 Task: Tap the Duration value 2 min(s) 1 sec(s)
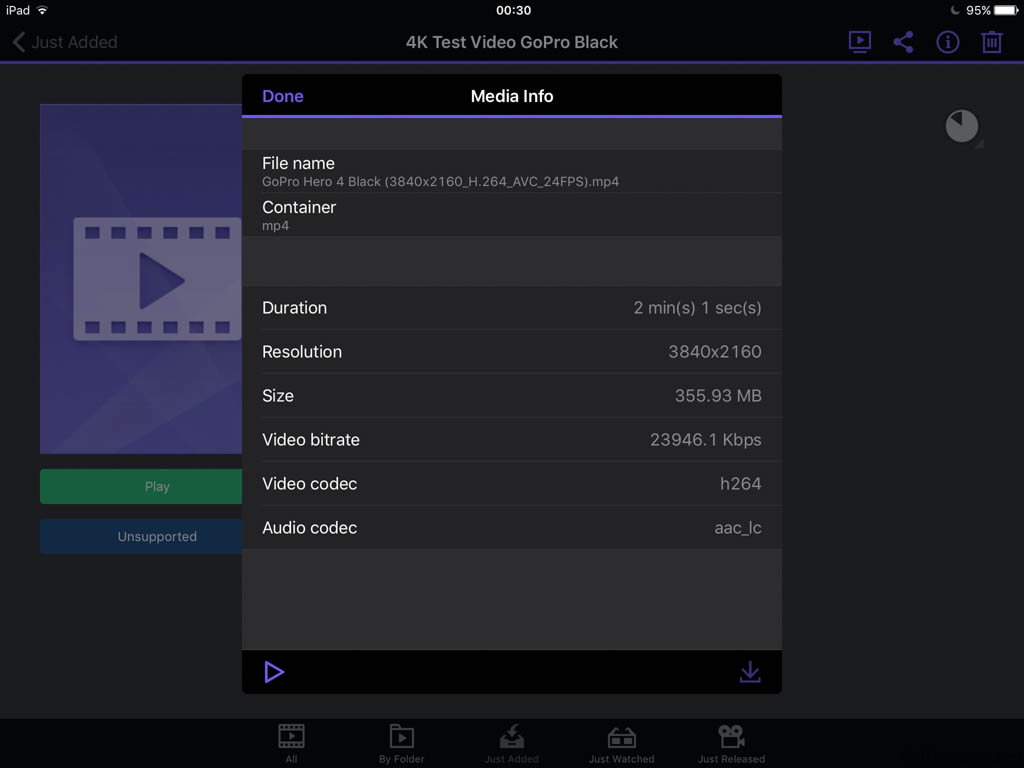click(x=697, y=308)
